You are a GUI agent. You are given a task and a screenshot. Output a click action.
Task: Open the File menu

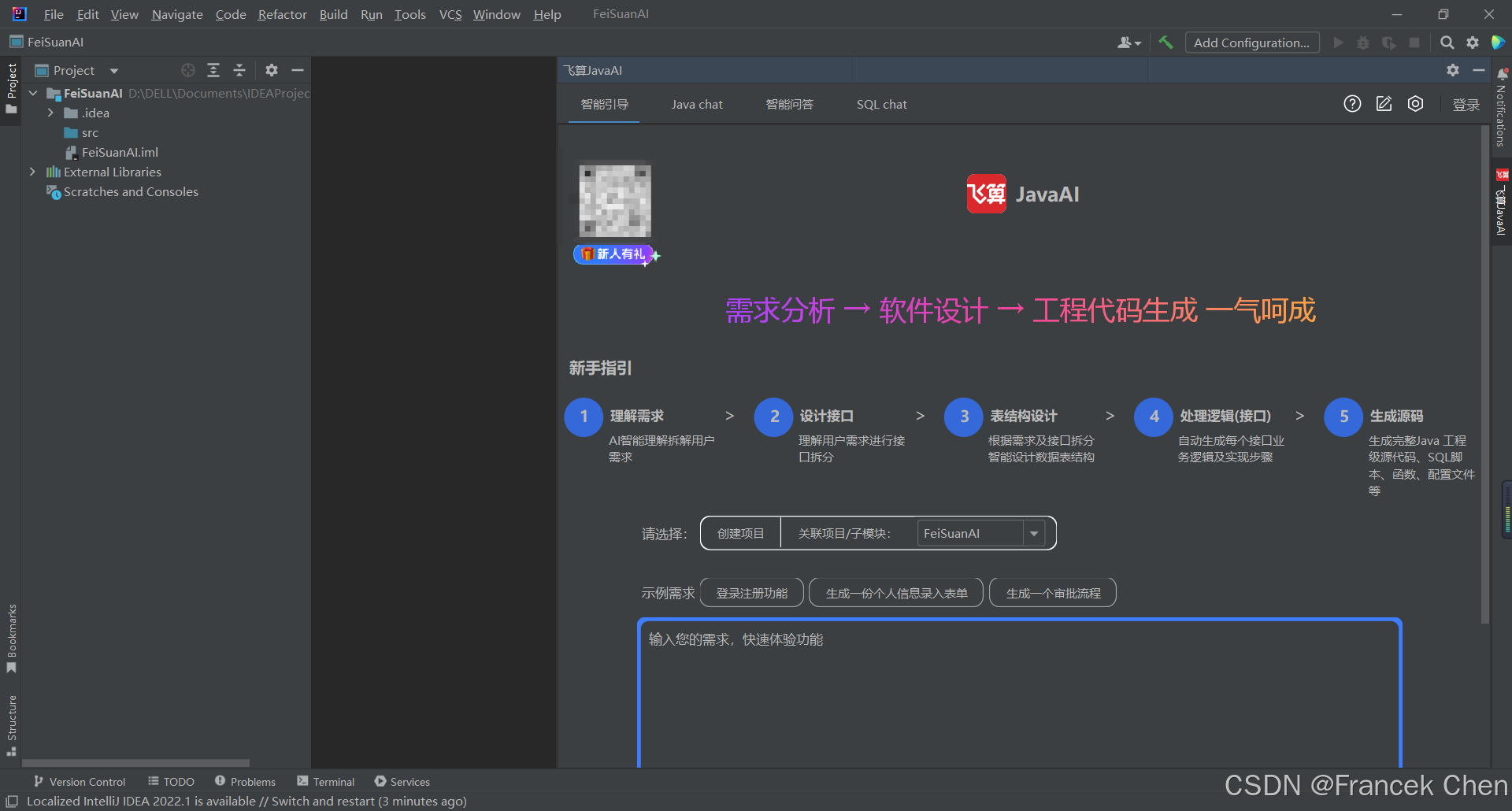point(53,14)
